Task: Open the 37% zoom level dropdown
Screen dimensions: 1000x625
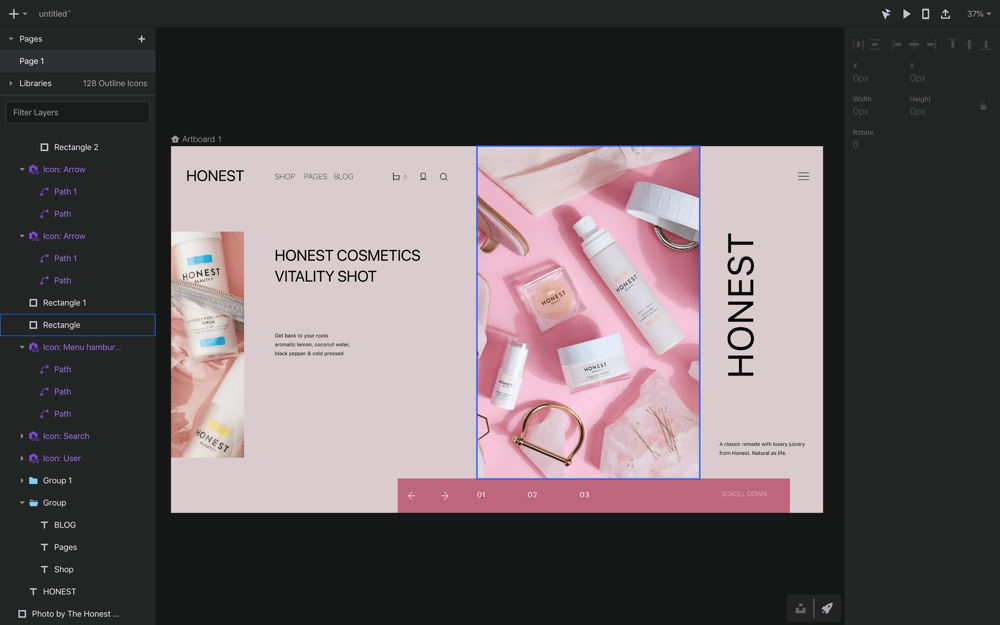Action: (x=978, y=13)
